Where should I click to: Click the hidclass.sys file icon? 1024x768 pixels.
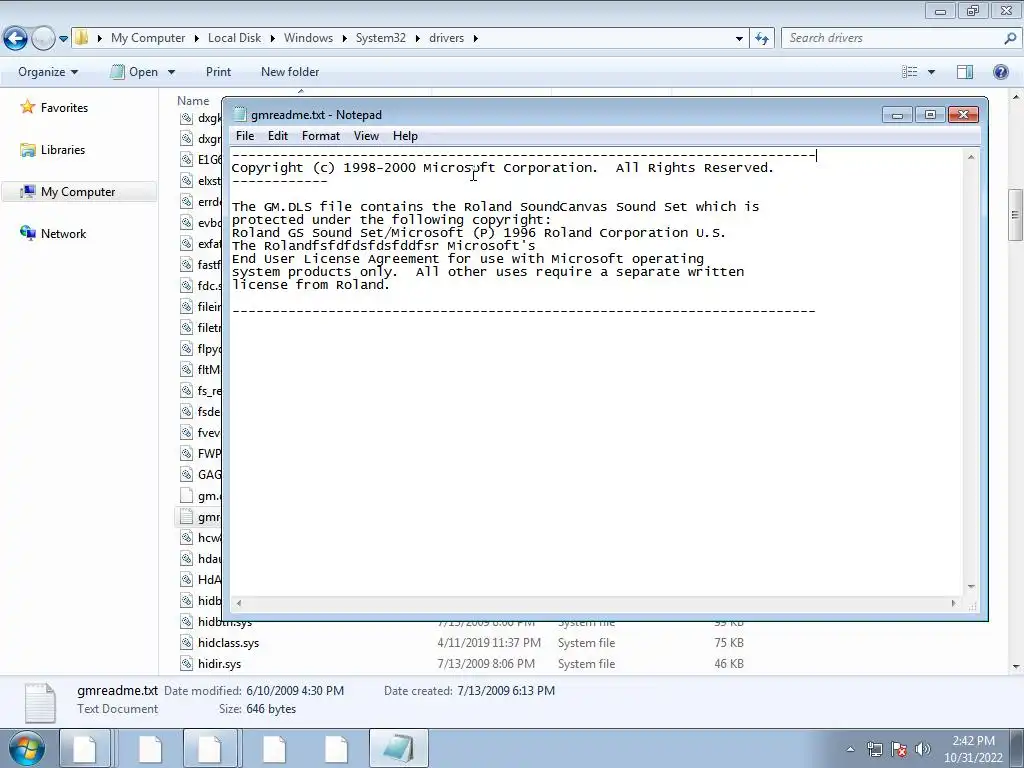(x=186, y=643)
